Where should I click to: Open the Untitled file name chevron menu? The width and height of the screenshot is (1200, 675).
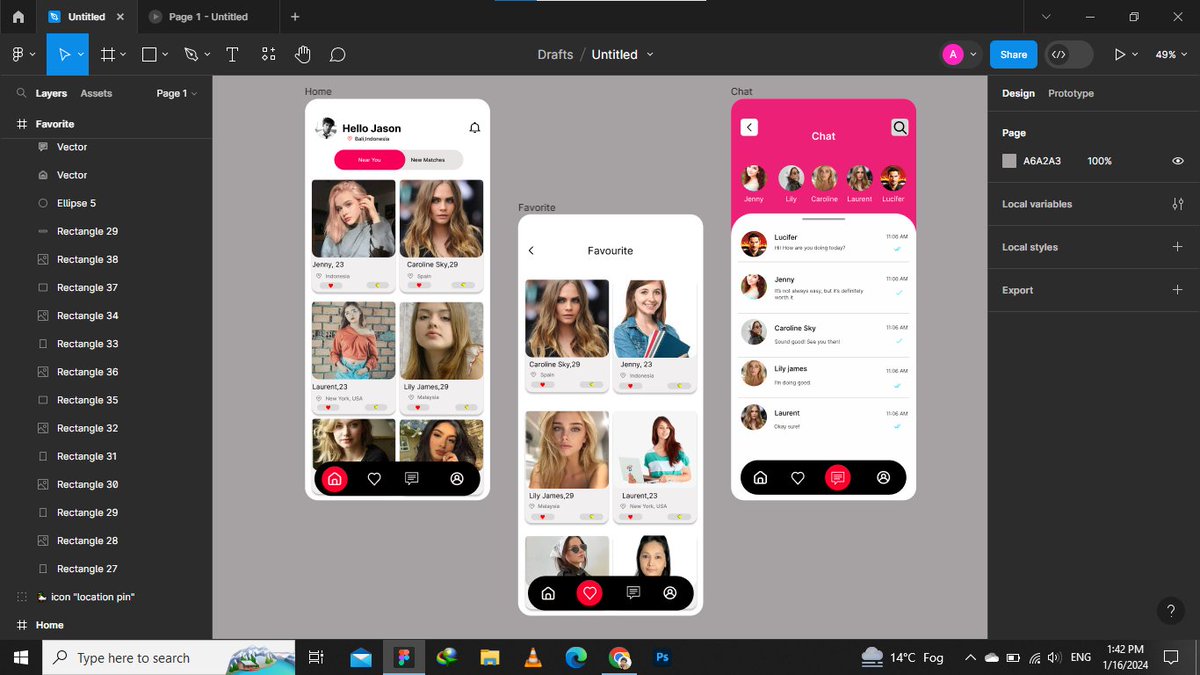pos(650,54)
